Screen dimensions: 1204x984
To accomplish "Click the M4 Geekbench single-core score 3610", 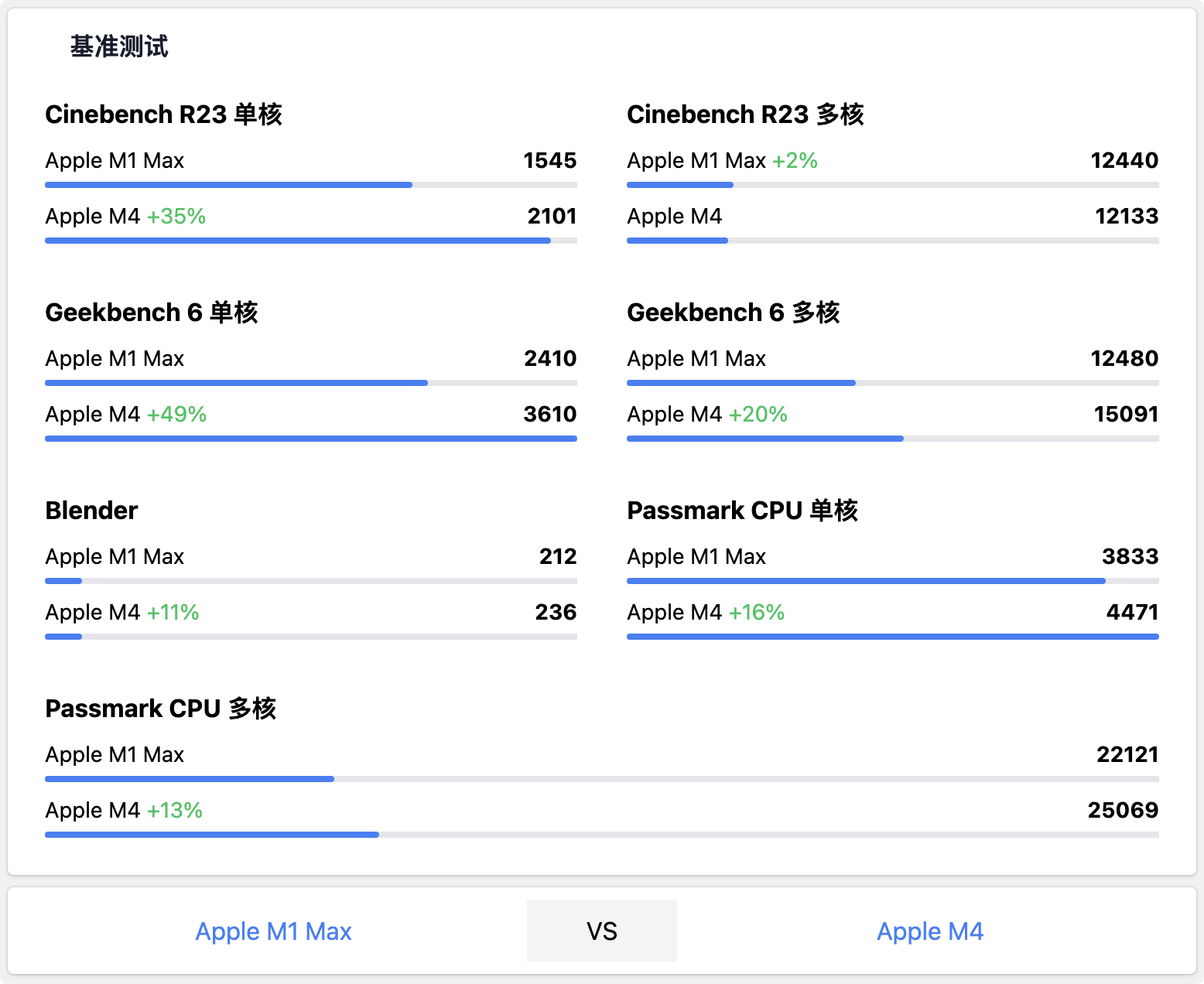I will (549, 415).
